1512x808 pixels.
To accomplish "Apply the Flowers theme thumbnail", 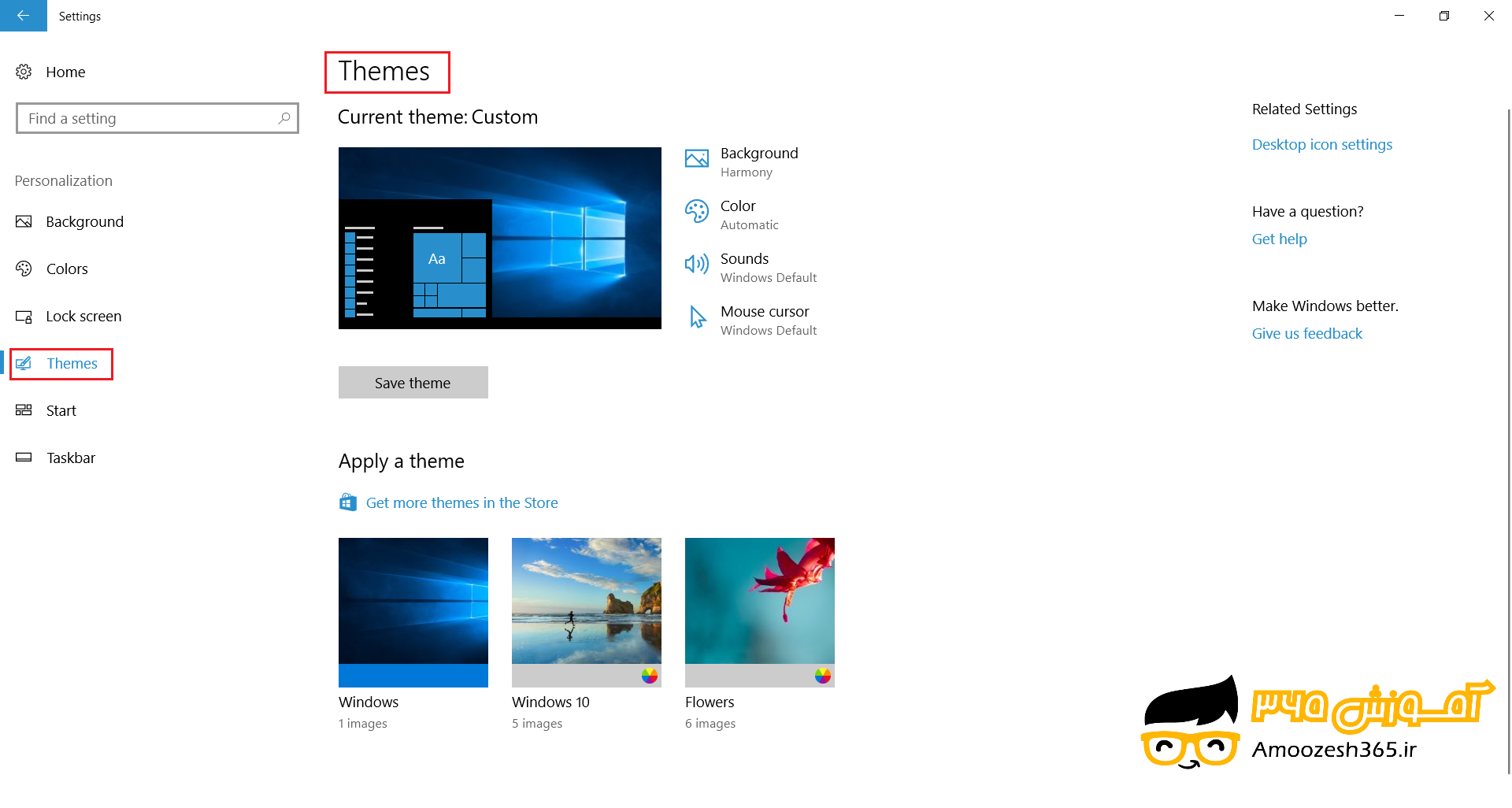I will point(759,612).
